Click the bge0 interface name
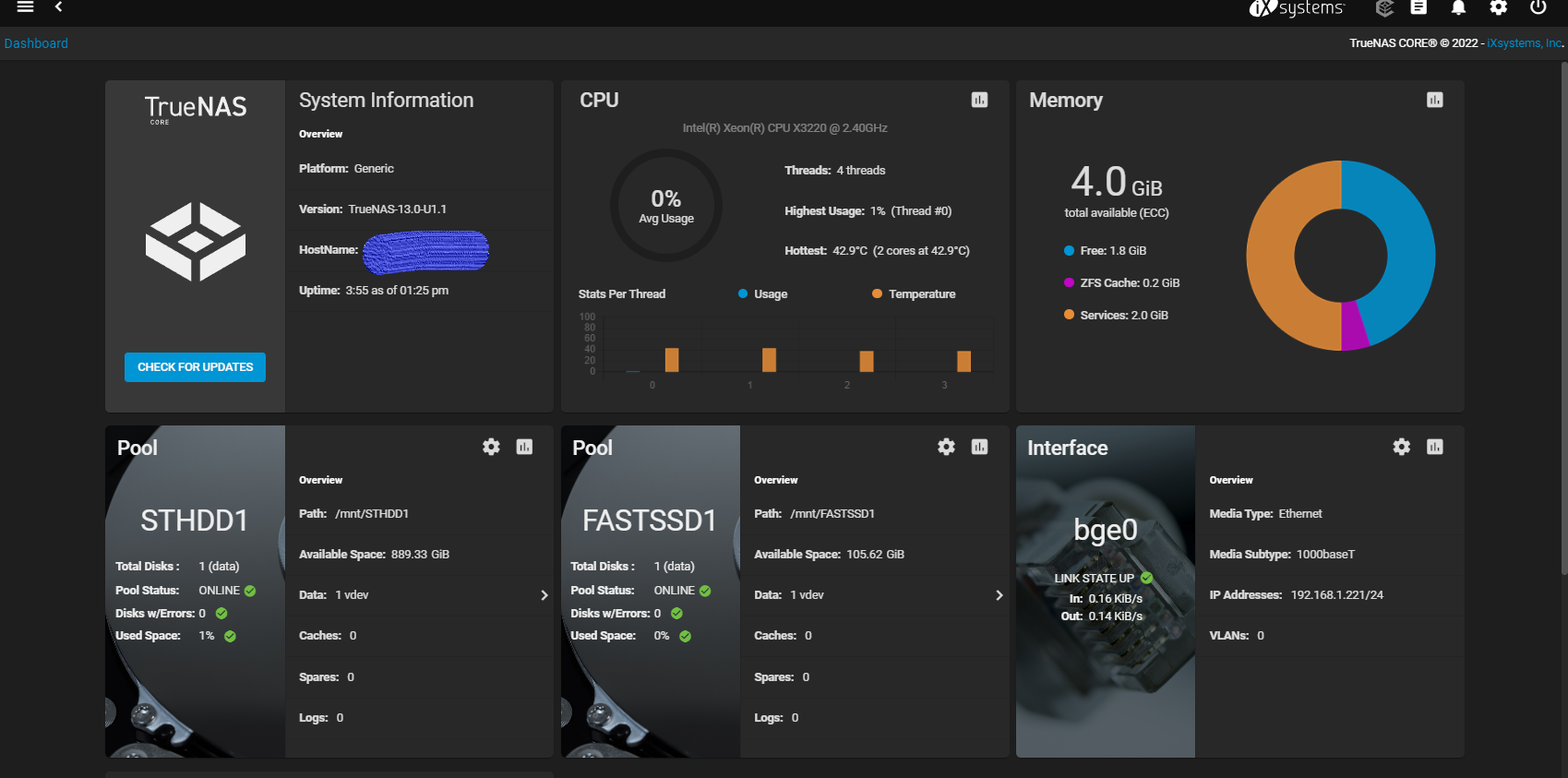The height and width of the screenshot is (778, 1568). point(1106,531)
